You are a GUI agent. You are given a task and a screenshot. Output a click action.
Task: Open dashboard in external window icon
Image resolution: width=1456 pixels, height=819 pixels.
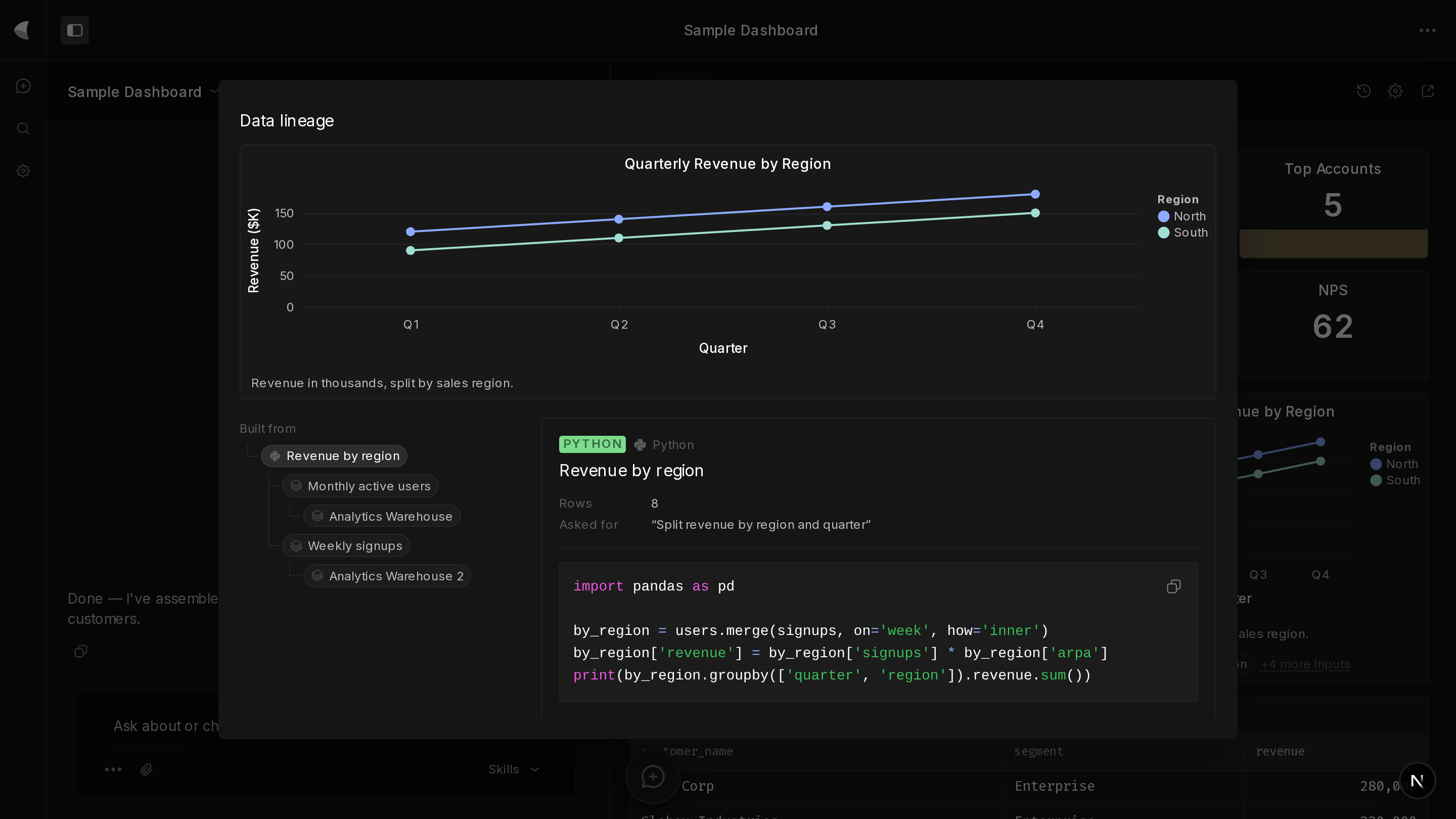(1427, 91)
